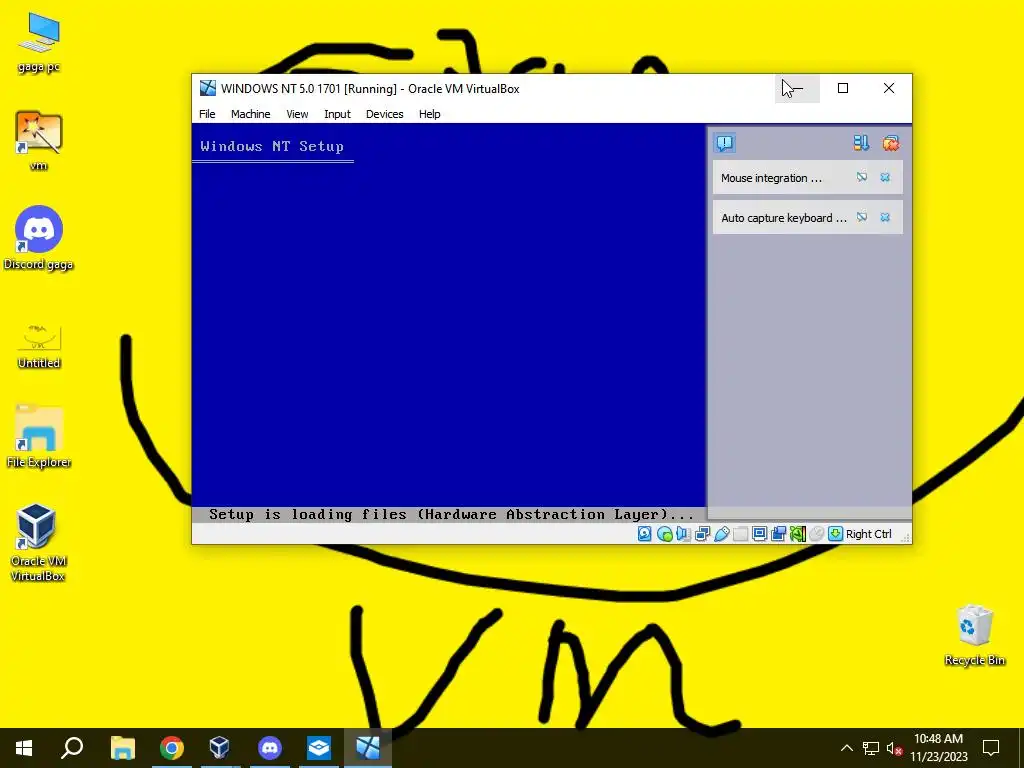This screenshot has height=768, width=1024.
Task: Click the optical disk indicator in status bar
Action: tap(664, 534)
